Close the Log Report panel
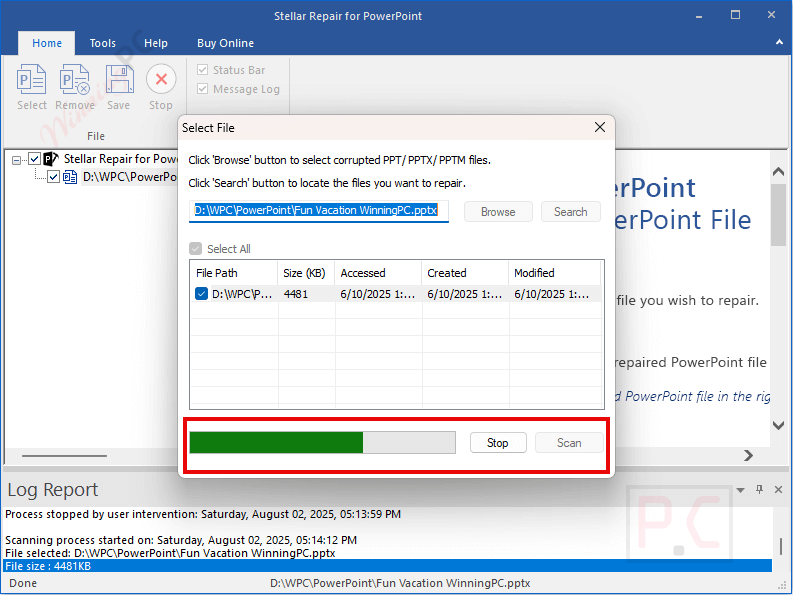Image resolution: width=793 pixels, height=595 pixels. (x=778, y=489)
